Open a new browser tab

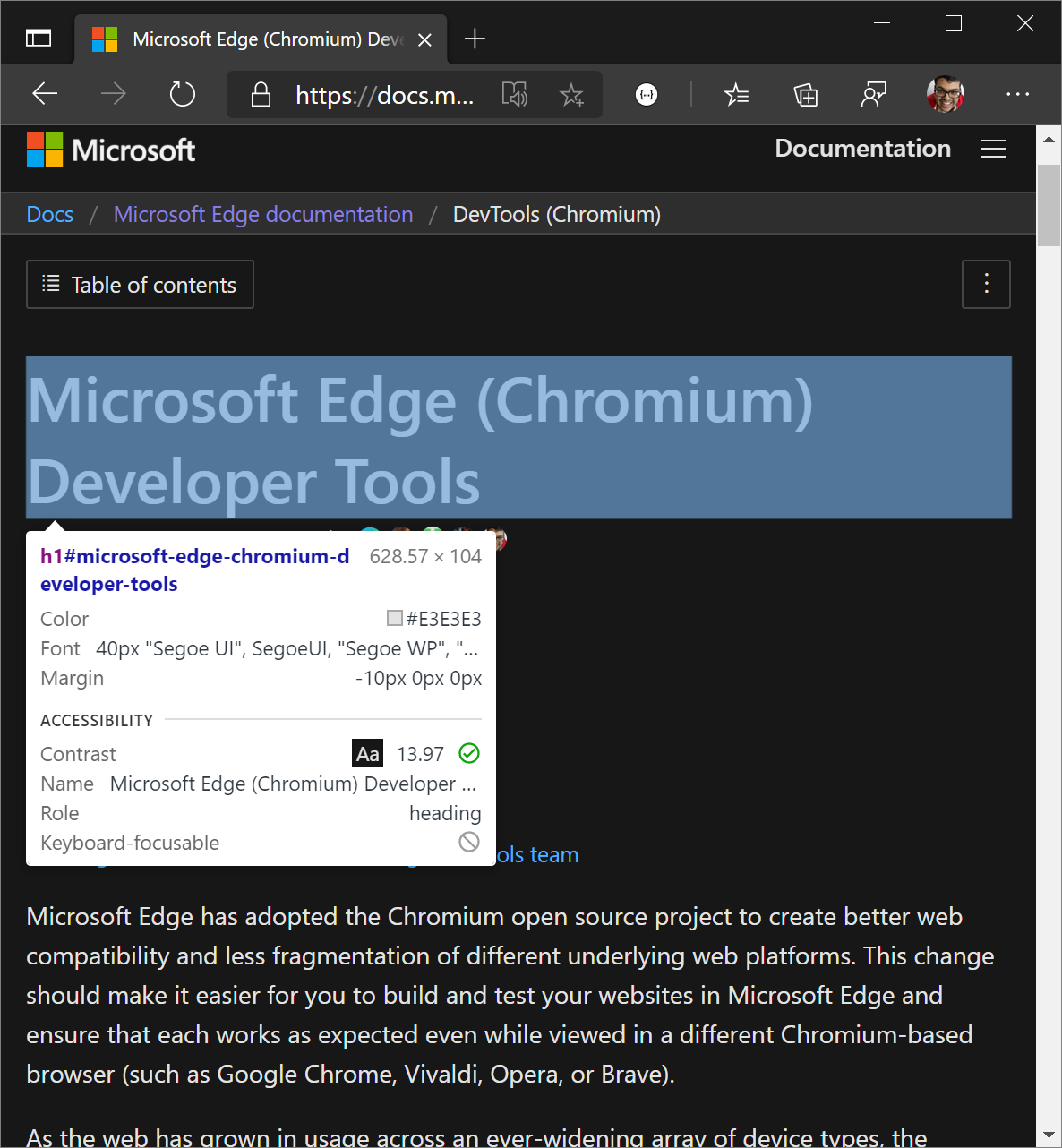(x=475, y=39)
